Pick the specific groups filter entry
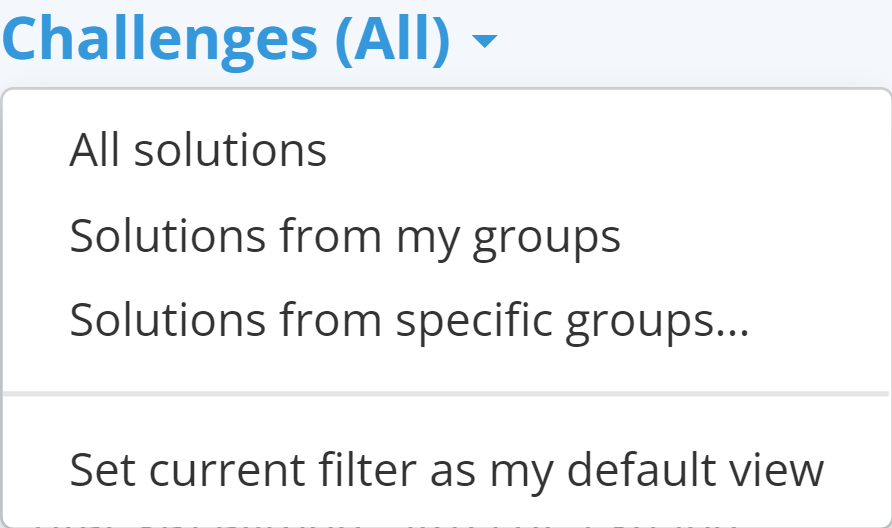 409,320
